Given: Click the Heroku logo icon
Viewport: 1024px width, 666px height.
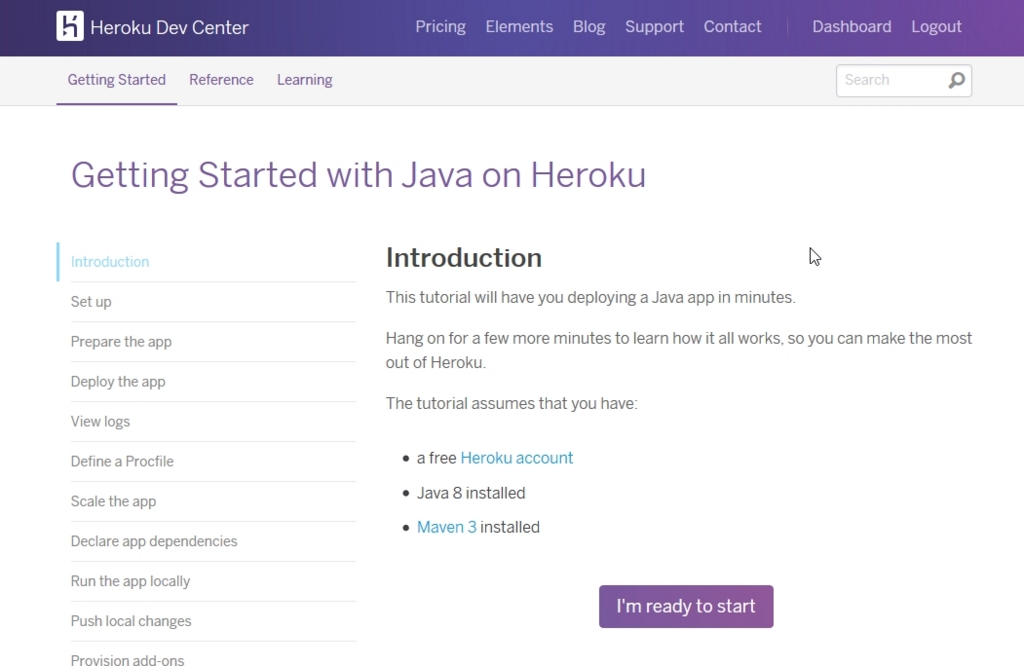Looking at the screenshot, I should point(70,26).
